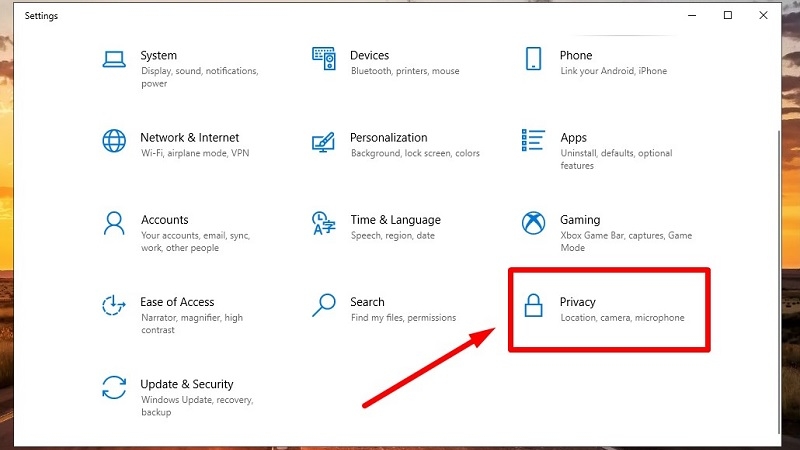This screenshot has width=800, height=450.
Task: Open the System settings title
Action: (159, 55)
